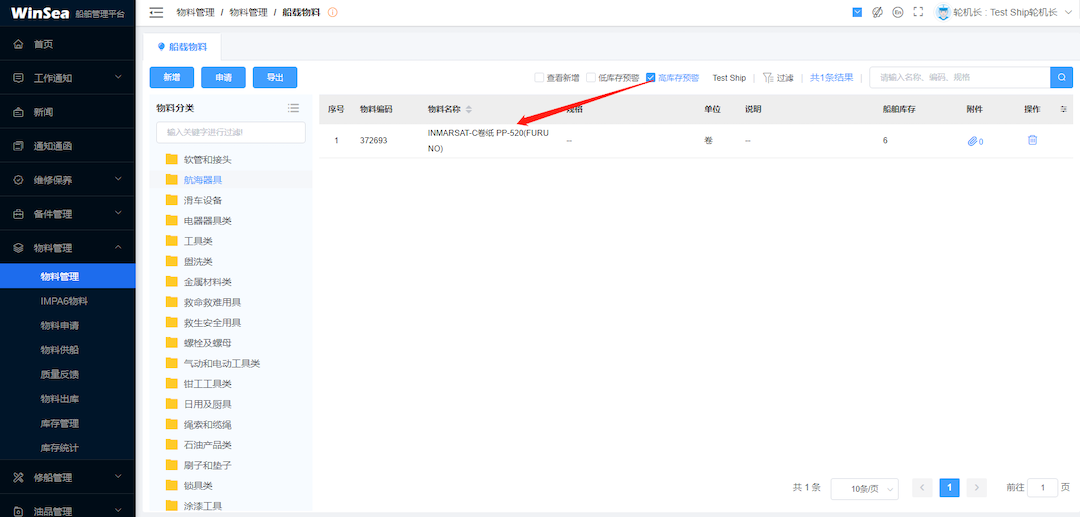This screenshot has width=1080, height=517.
Task: Click the Test Ship label in toolbar
Action: pos(729,78)
